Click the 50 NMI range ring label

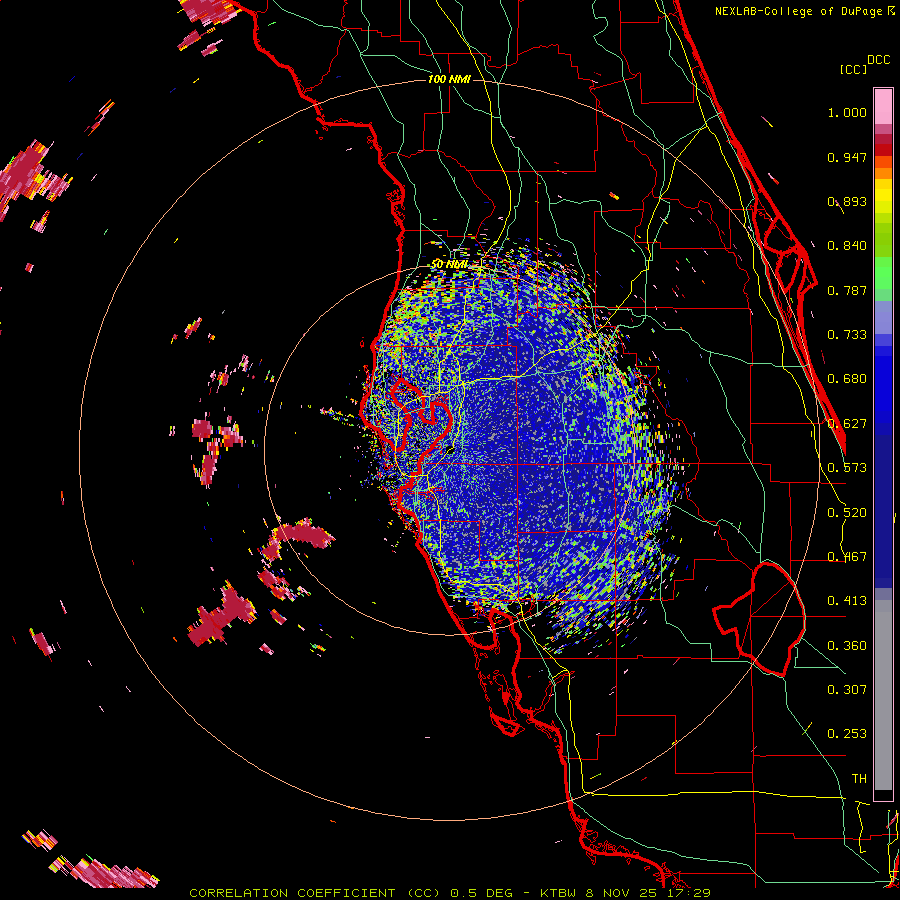449,265
